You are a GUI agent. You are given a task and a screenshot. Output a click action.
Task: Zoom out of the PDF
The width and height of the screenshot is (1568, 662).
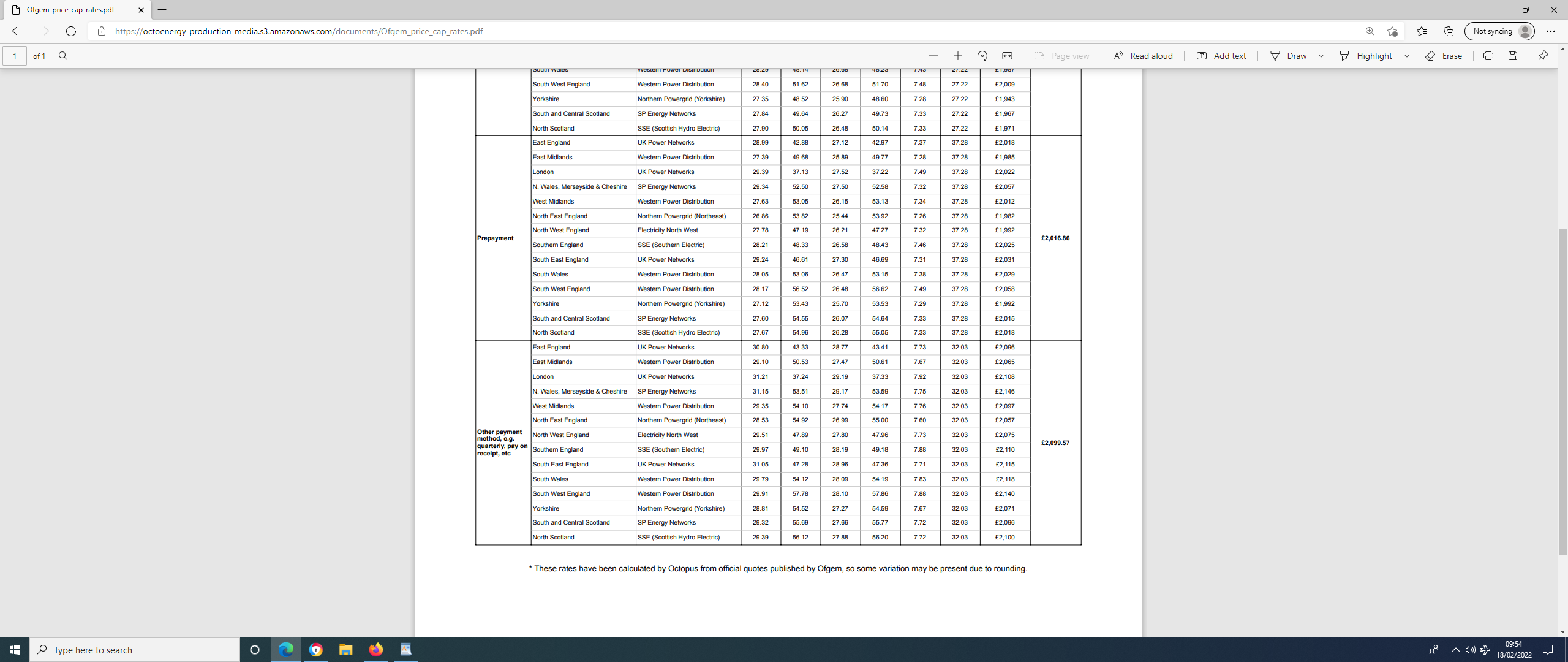tap(933, 56)
